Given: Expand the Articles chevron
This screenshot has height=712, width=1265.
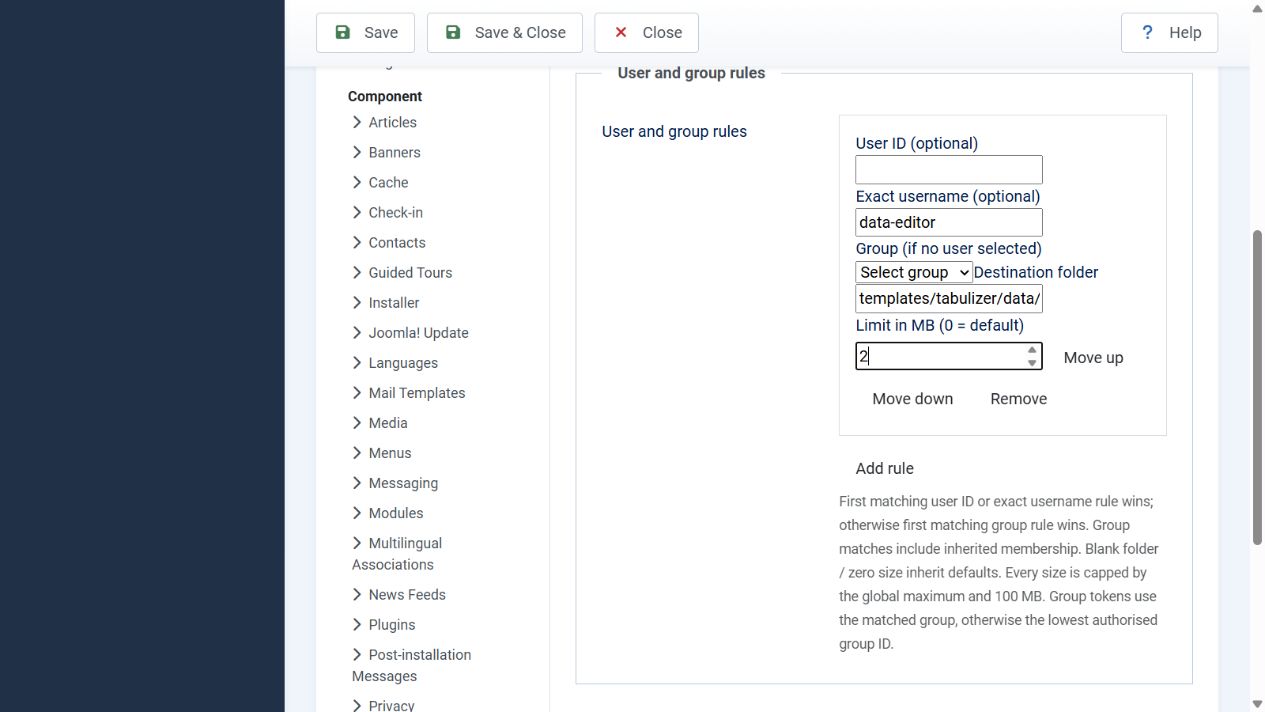Looking at the screenshot, I should (x=357, y=122).
